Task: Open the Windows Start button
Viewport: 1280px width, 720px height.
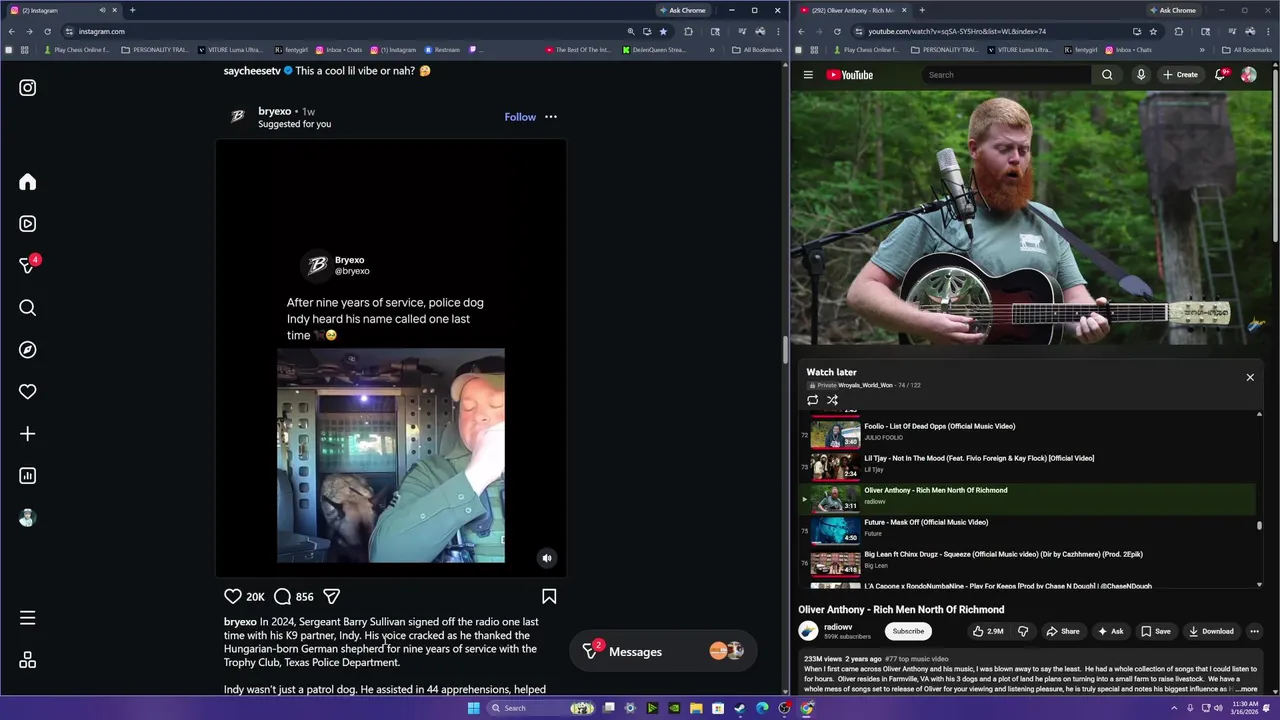Action: (x=473, y=708)
